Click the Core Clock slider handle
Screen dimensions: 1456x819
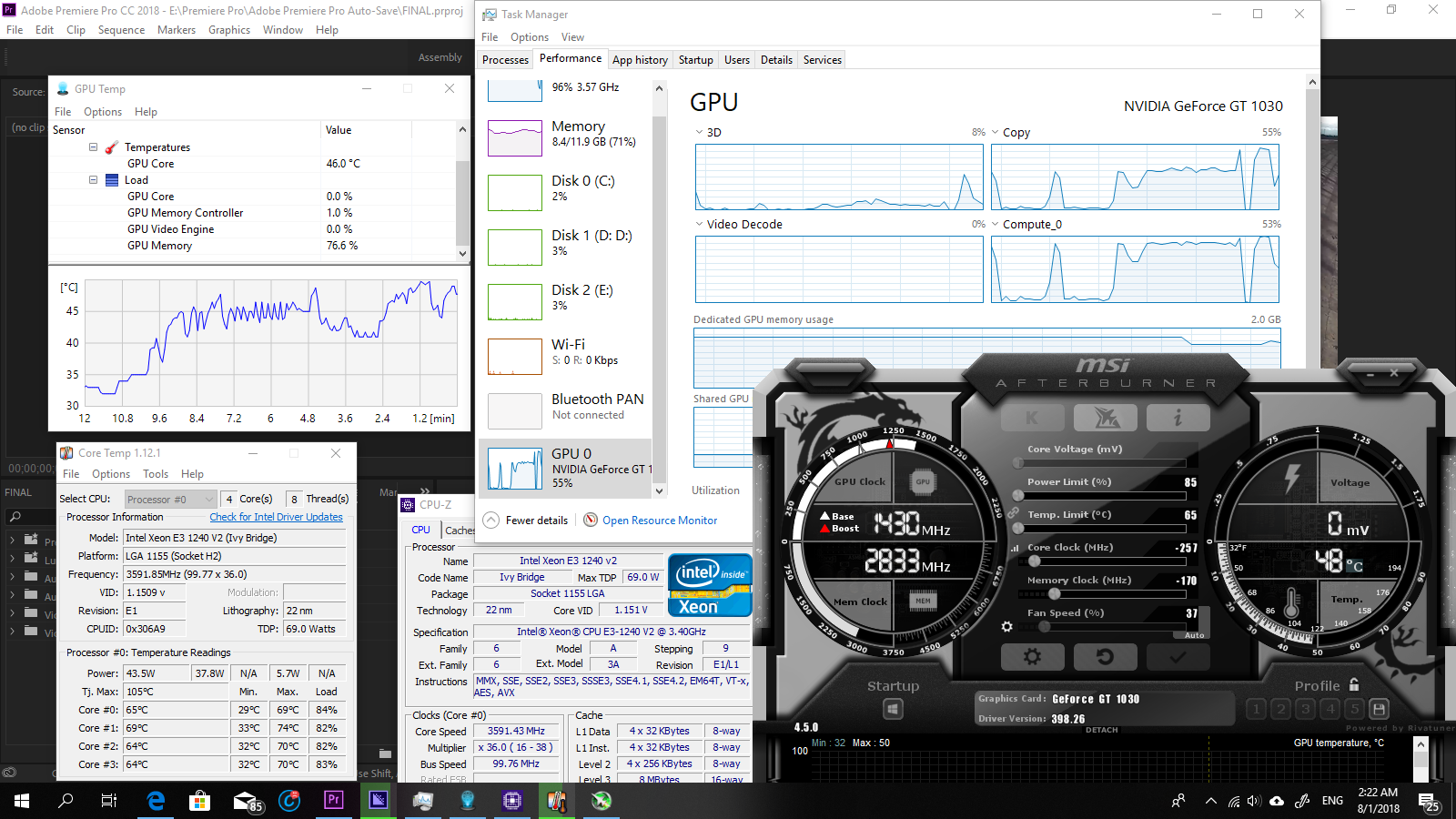pos(1035,561)
